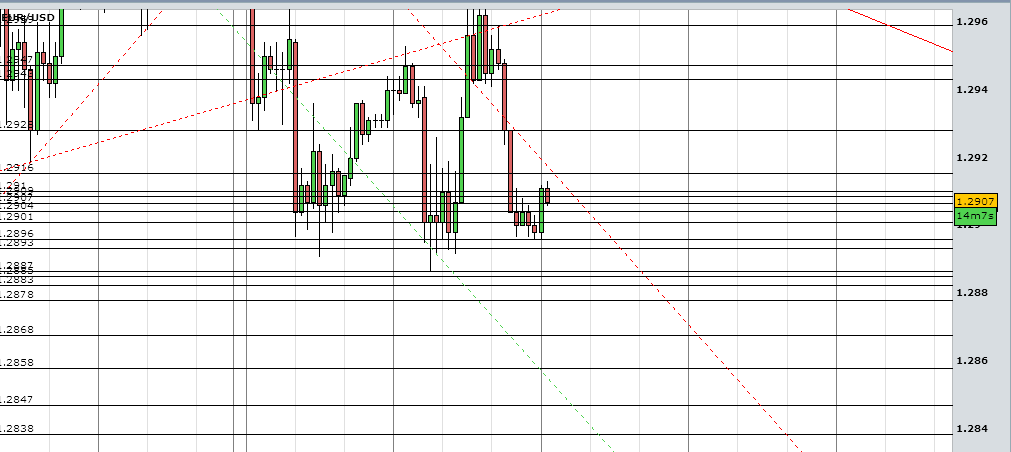This screenshot has height=452, width=1011.
Task: Click the 1.292 price axis label
Action: pyautogui.click(x=972, y=157)
